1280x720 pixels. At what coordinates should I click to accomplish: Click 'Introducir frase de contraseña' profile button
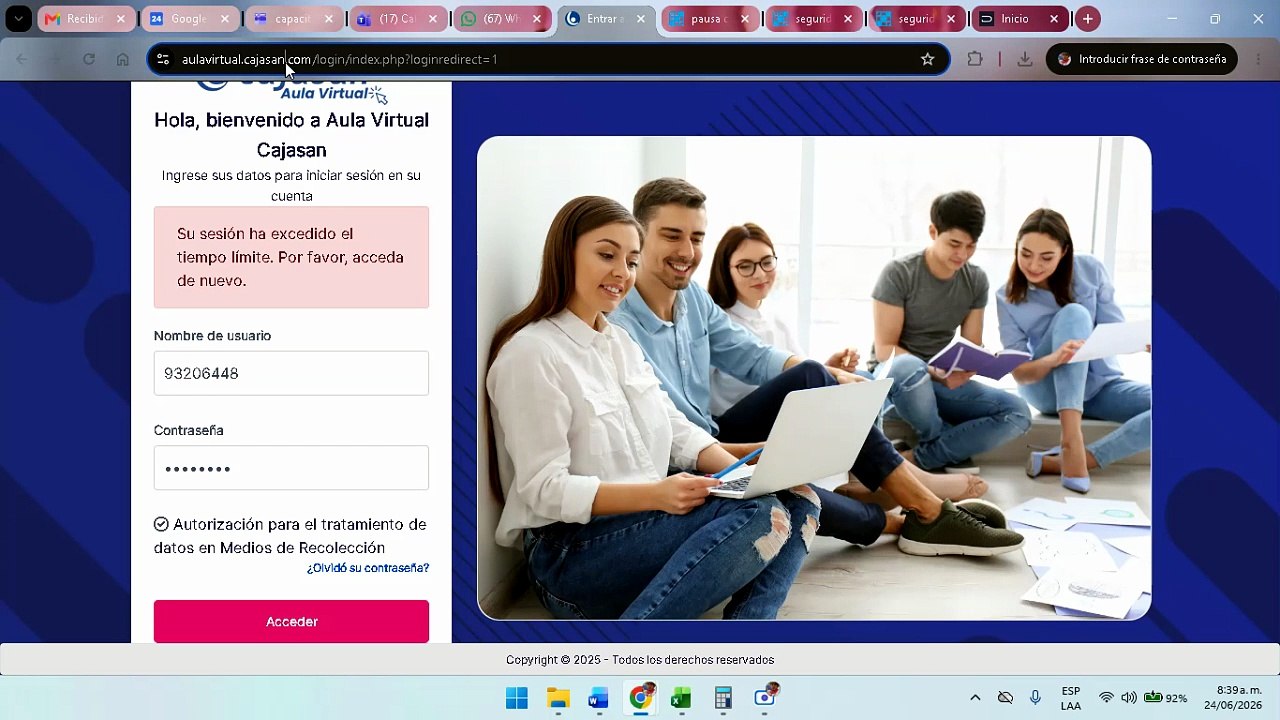click(x=1142, y=59)
